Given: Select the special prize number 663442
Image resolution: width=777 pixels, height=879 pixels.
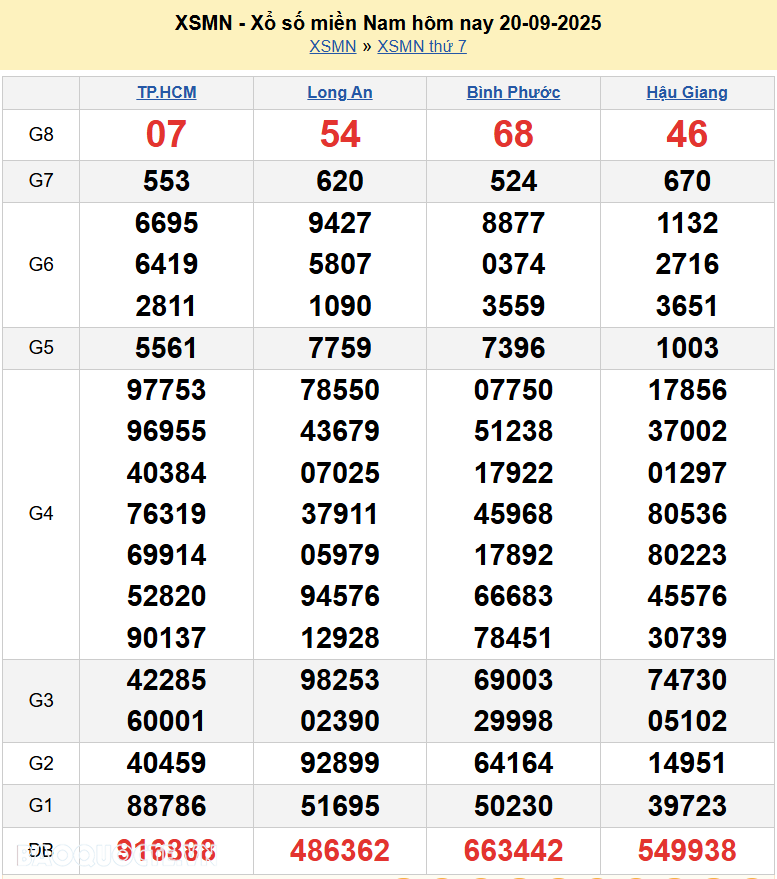Looking at the screenshot, I should 513,851.
